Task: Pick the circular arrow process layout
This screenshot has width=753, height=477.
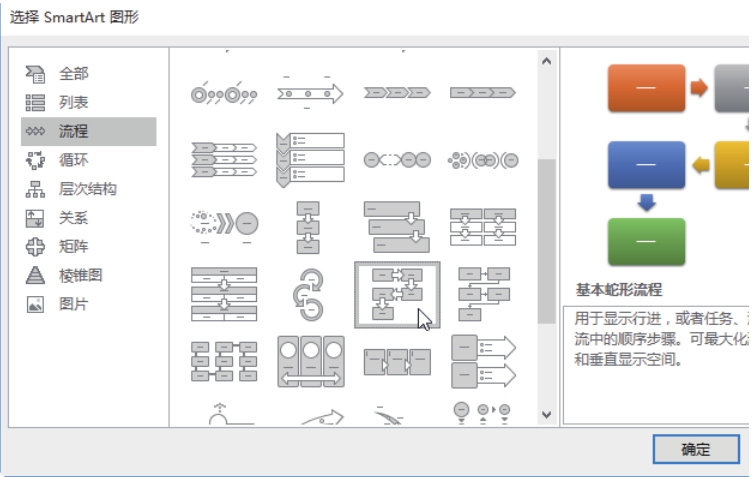Action: click(308, 294)
